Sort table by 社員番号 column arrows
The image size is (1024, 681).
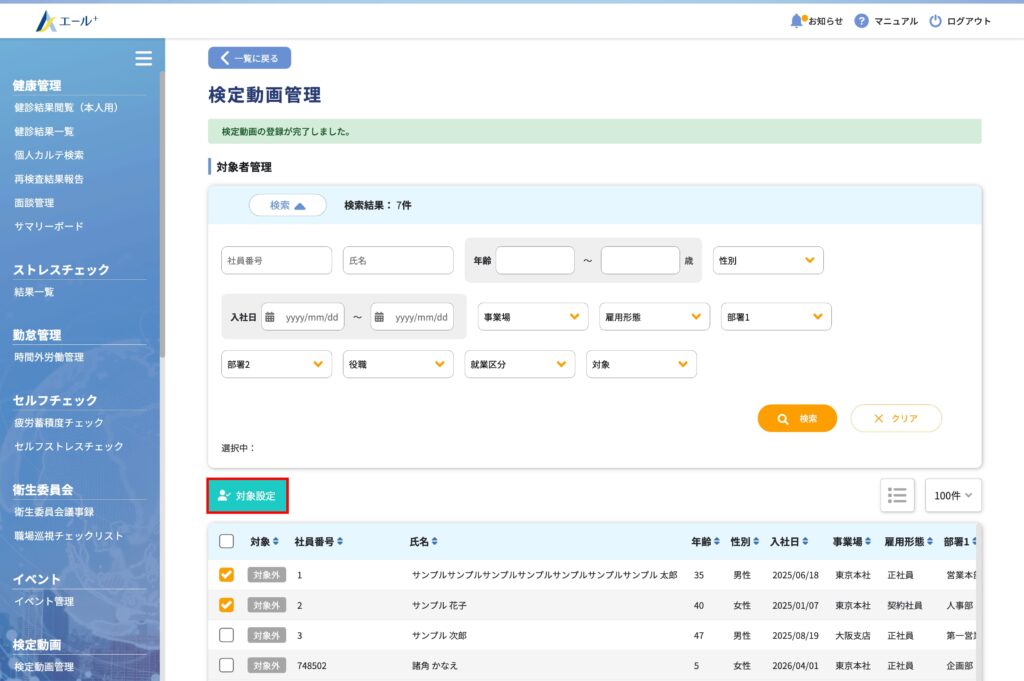tap(340, 542)
